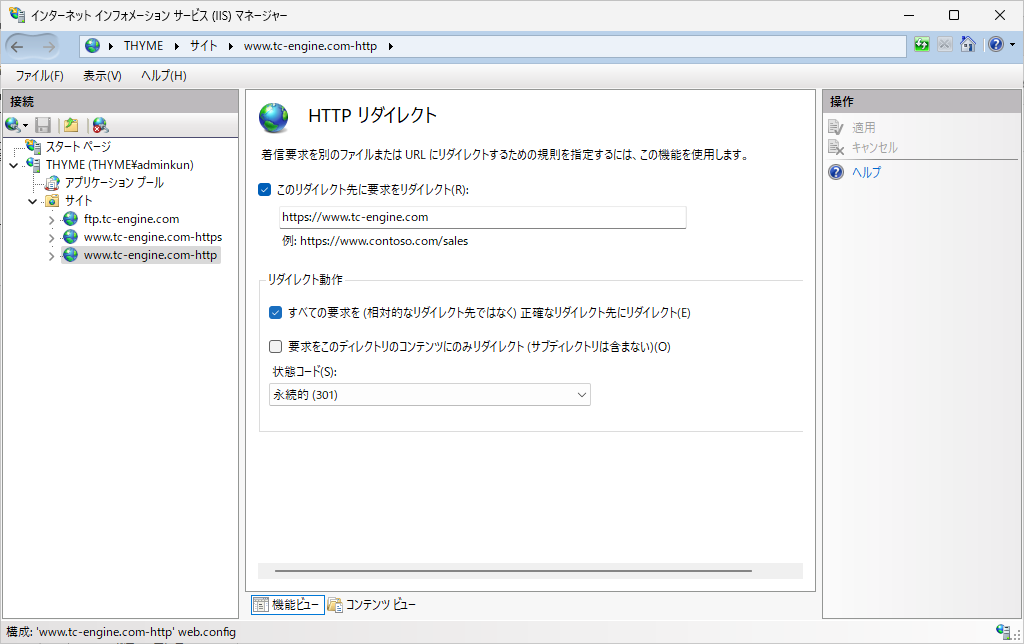Screen dimensions: 1024x644
Task: Select スタート ページ in the tree
Action: (x=78, y=146)
